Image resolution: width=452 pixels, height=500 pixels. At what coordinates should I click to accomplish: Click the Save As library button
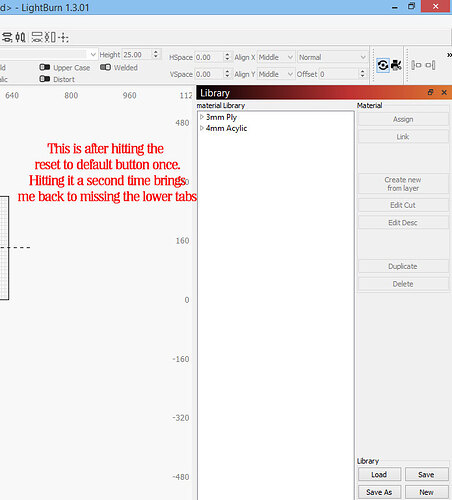click(x=379, y=492)
